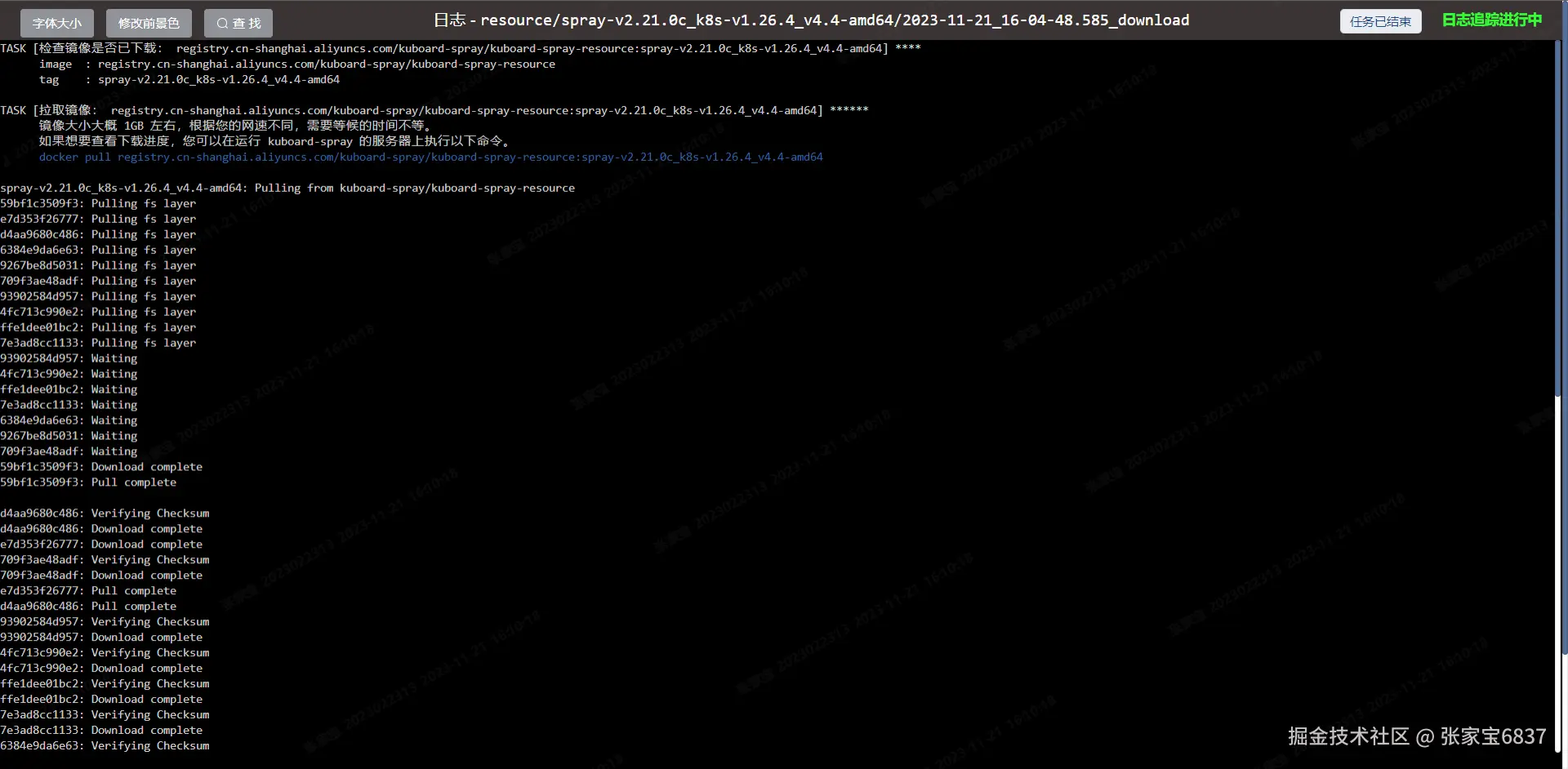Select '7e3ad8cc1133: Download complete' line
1568x769 pixels.
click(x=101, y=731)
